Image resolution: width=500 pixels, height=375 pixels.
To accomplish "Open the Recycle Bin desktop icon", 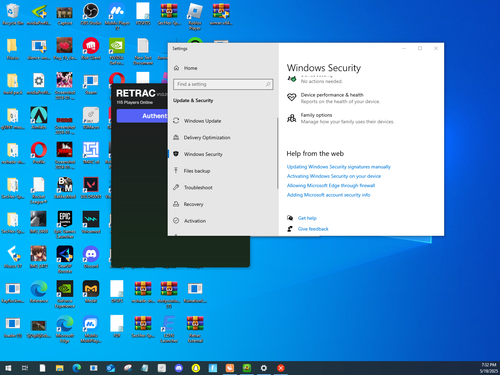I will (x=13, y=14).
